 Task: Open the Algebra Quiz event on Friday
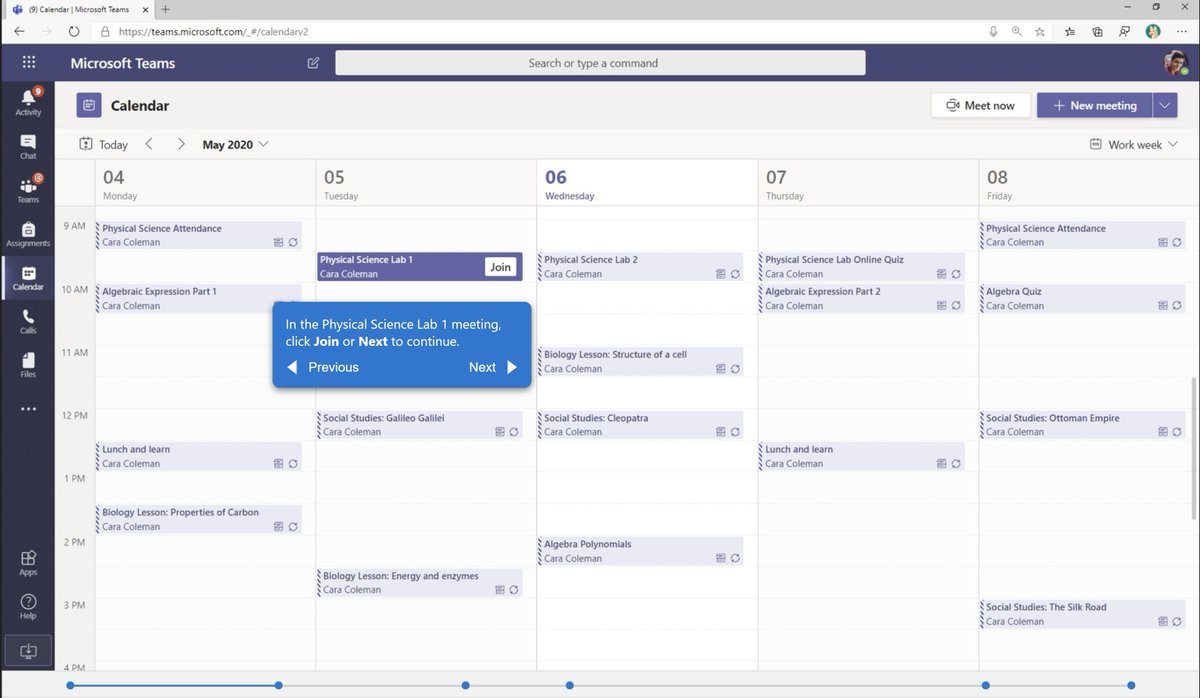pos(1083,298)
